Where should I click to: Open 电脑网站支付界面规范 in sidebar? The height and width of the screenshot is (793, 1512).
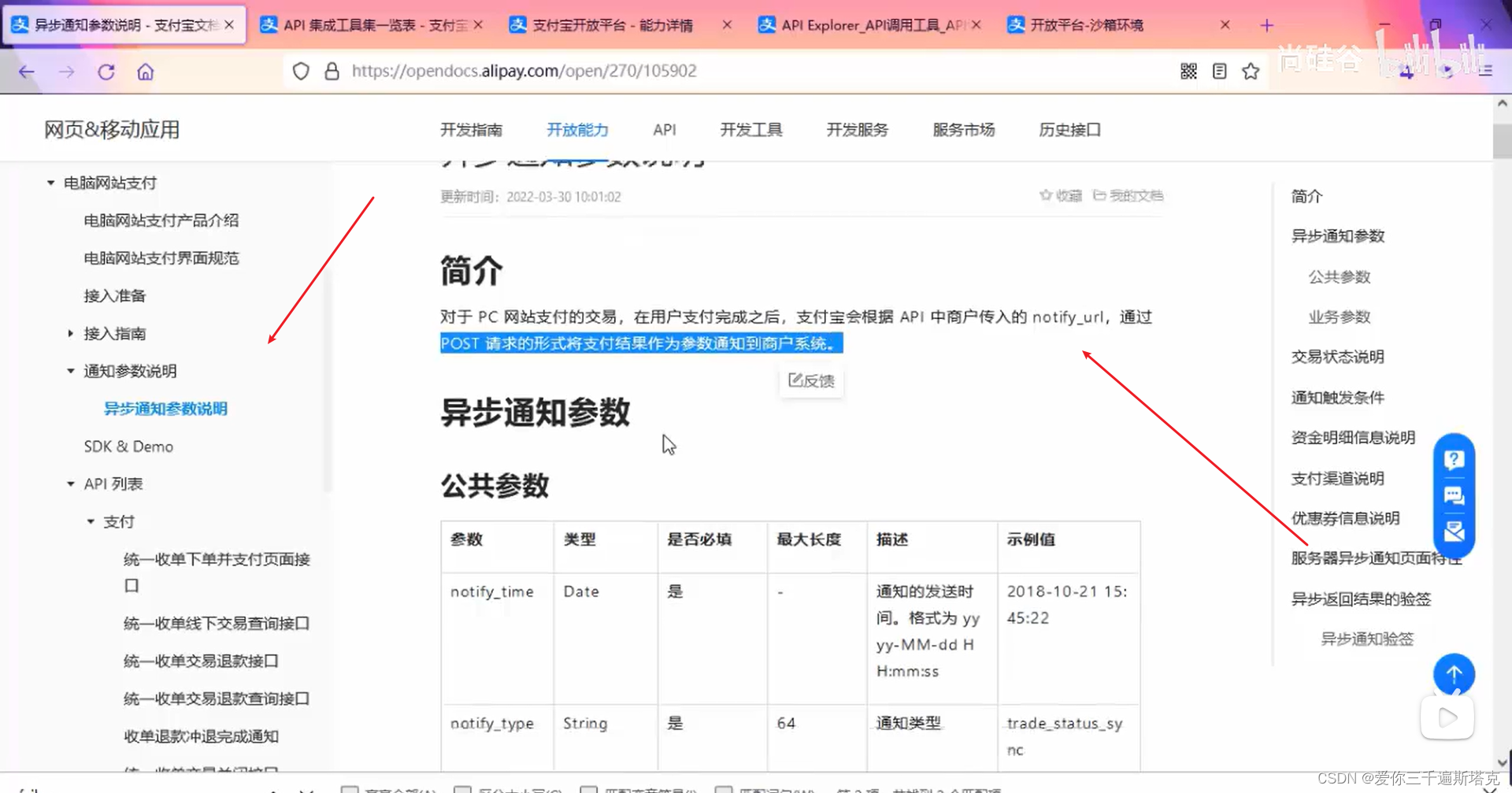[x=161, y=258]
